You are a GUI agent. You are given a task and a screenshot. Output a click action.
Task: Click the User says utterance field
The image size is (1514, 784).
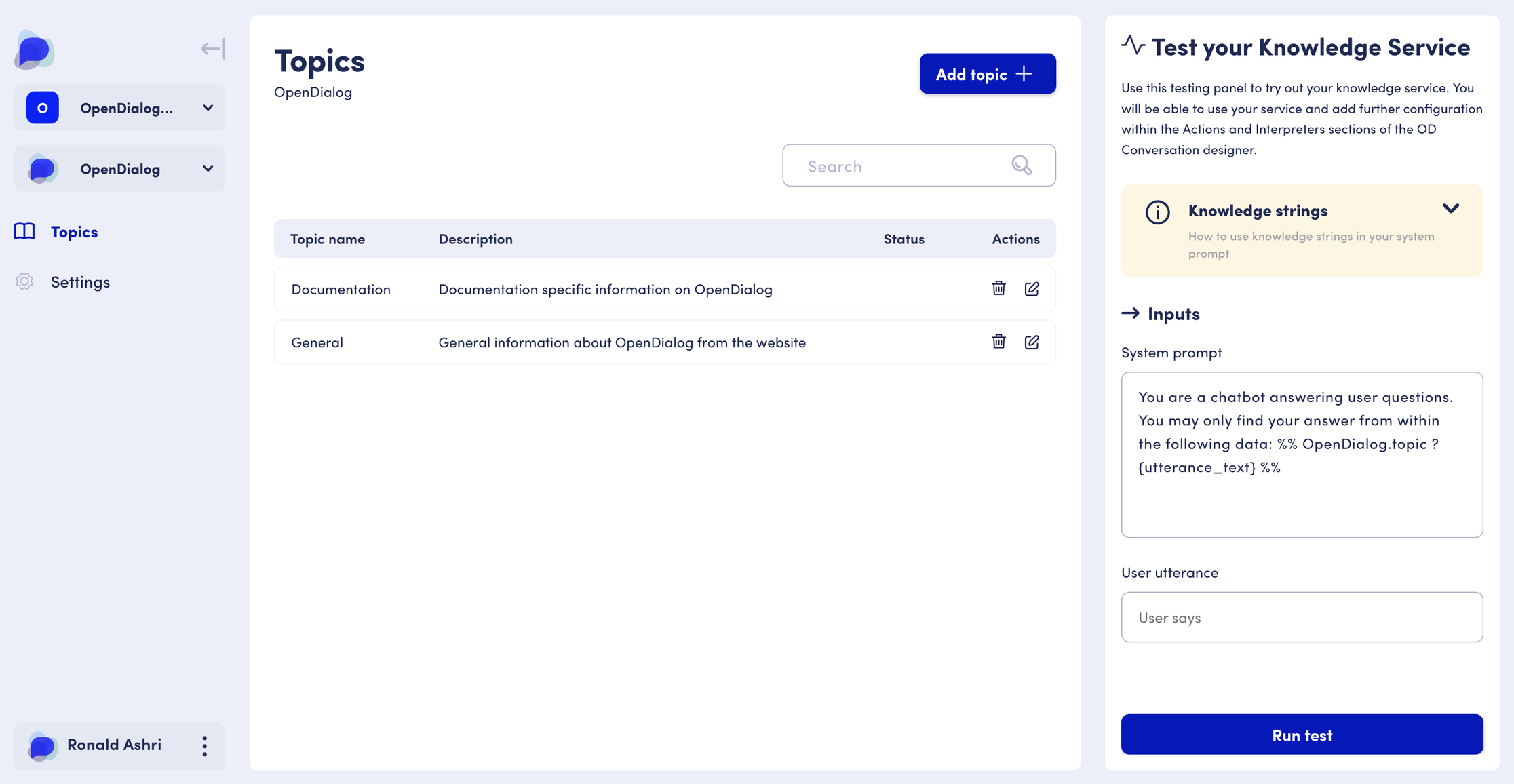pyautogui.click(x=1301, y=617)
